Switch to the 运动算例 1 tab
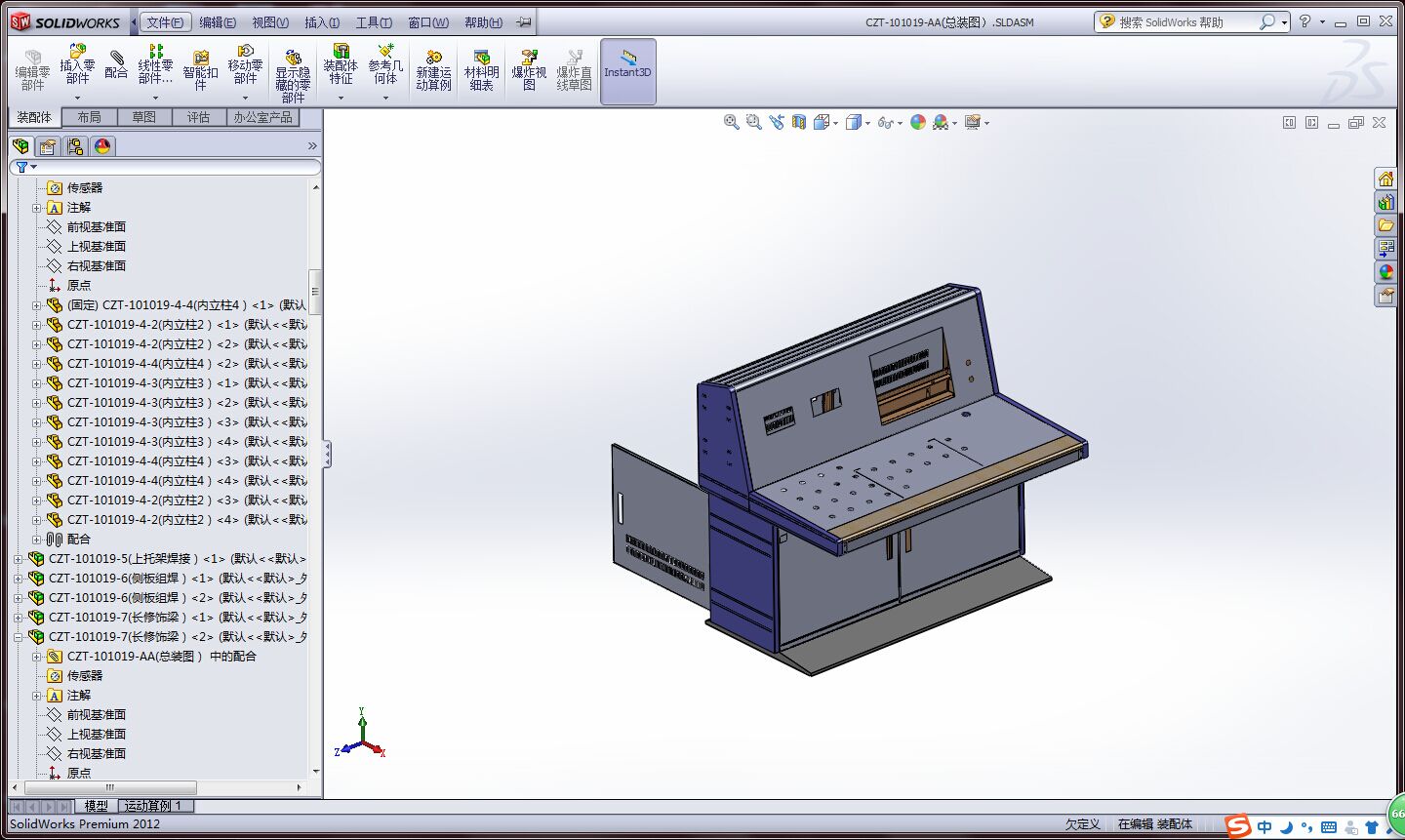Image resolution: width=1405 pixels, height=840 pixels. tap(153, 806)
